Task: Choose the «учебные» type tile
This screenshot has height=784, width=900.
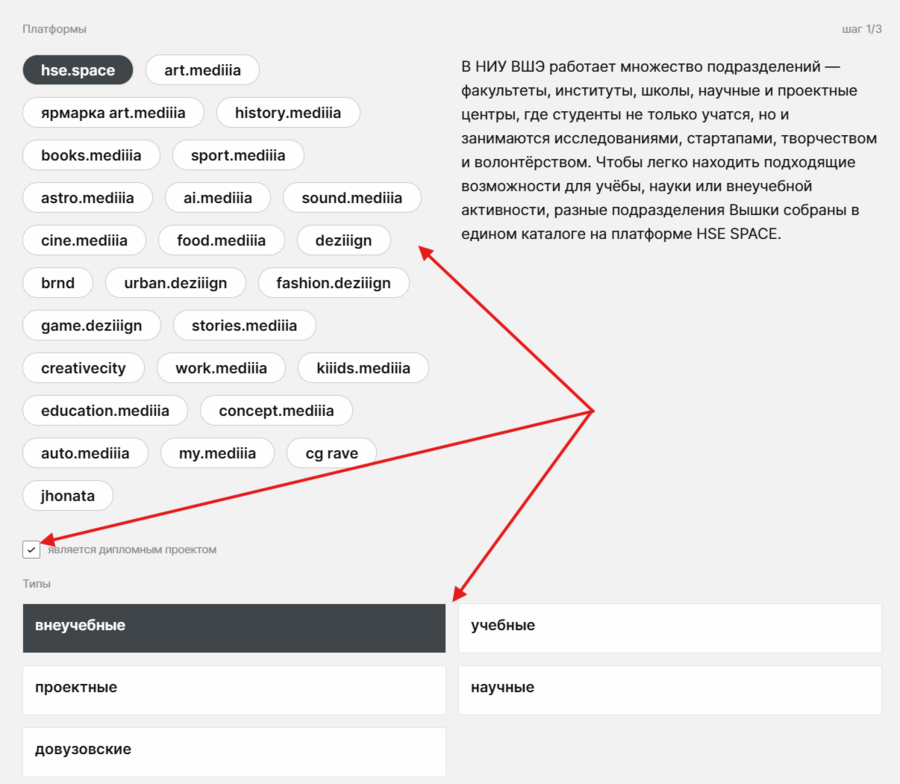Action: pos(670,628)
